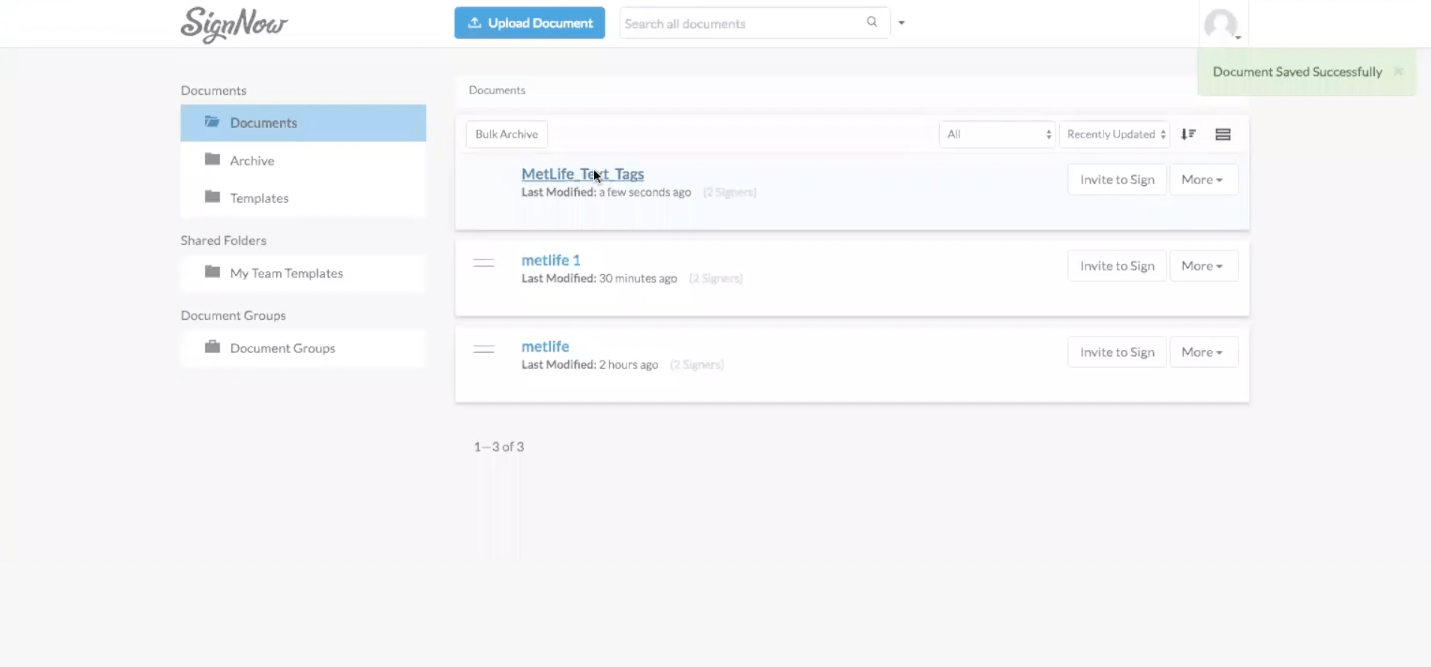Open the Recently Updated sort dropdown
This screenshot has height=667, width=1431.
pos(1115,134)
